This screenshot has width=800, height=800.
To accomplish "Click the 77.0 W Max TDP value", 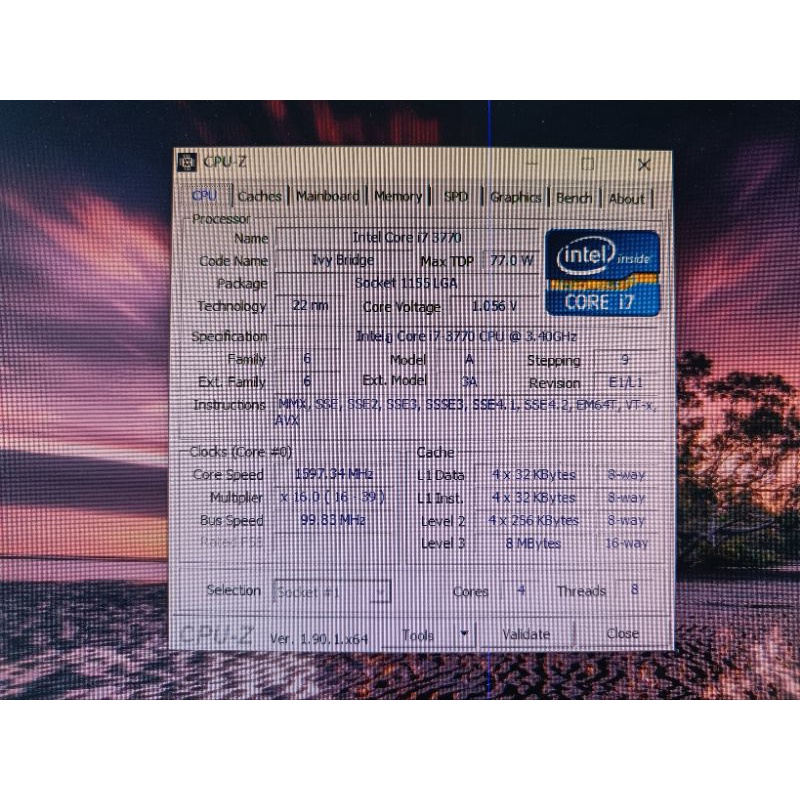I will point(511,261).
